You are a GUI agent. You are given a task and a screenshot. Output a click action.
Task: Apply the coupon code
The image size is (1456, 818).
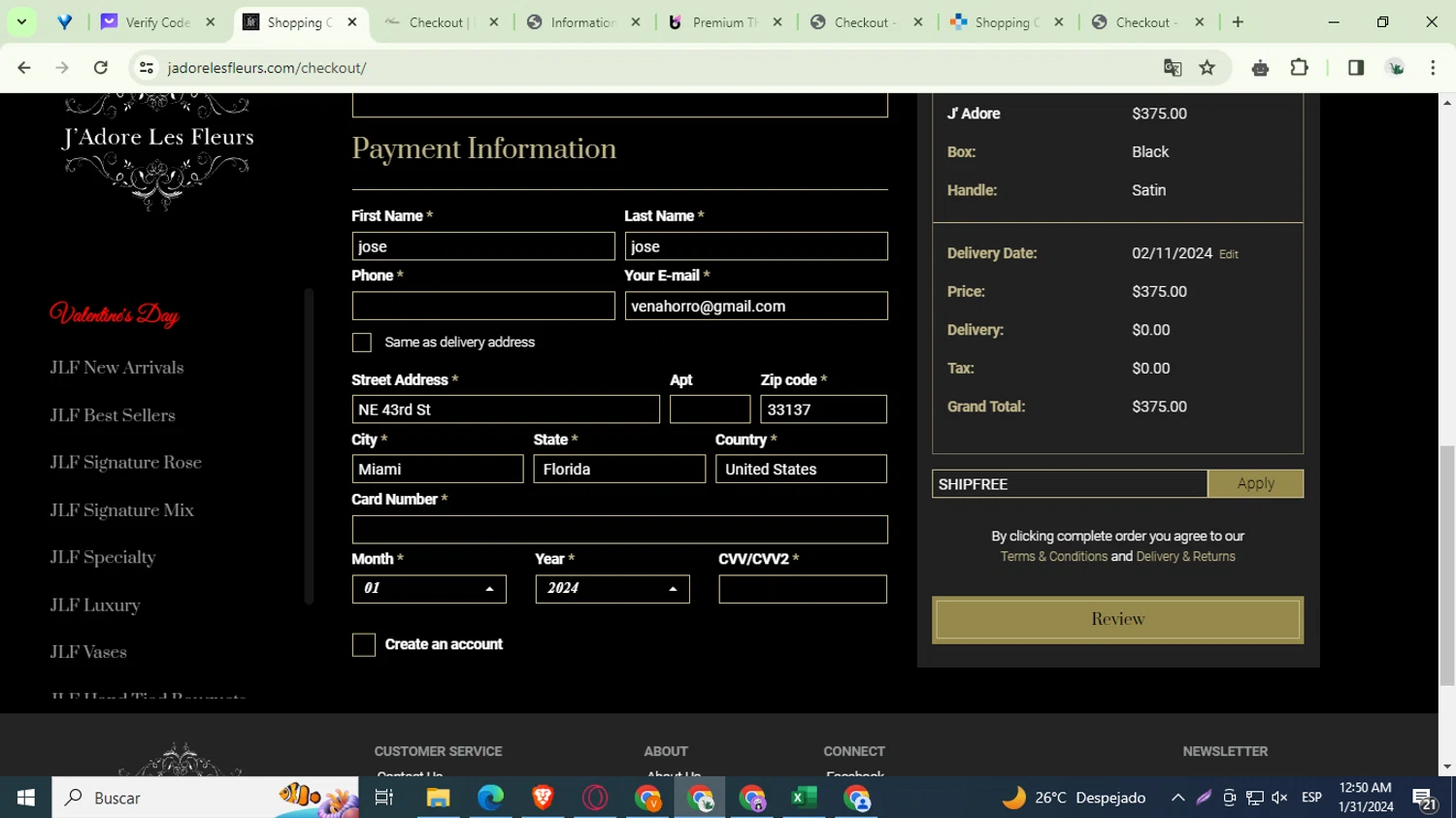(x=1256, y=484)
